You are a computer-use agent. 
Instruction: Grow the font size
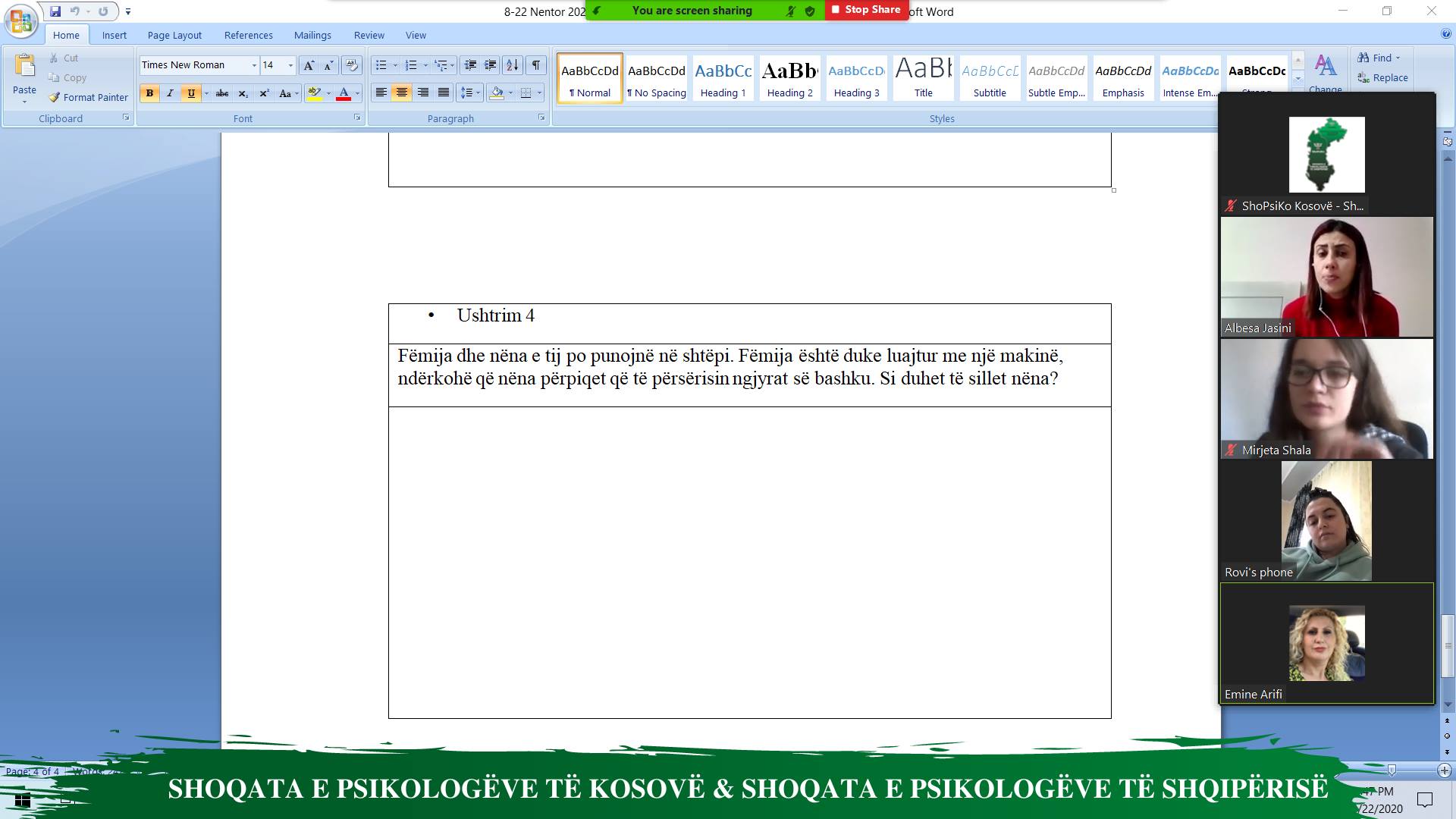[x=309, y=65]
